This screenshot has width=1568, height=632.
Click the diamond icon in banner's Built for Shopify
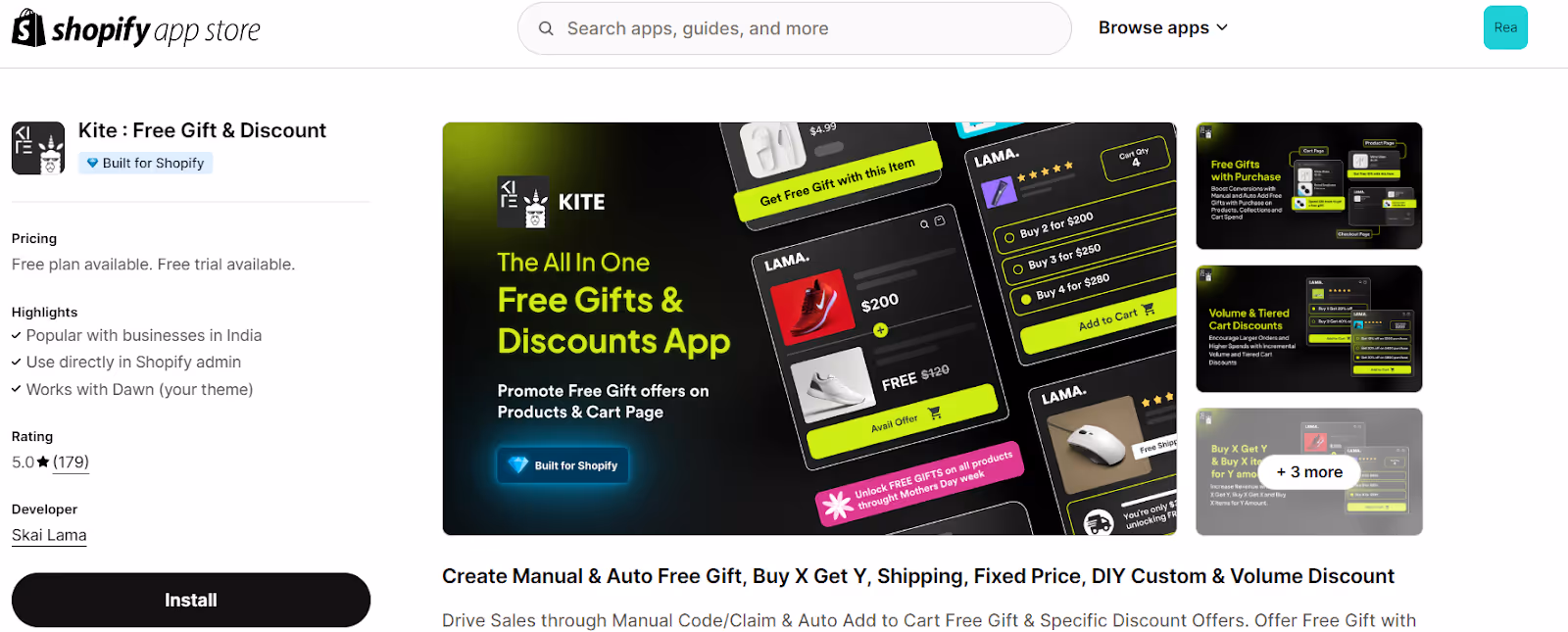tap(518, 465)
